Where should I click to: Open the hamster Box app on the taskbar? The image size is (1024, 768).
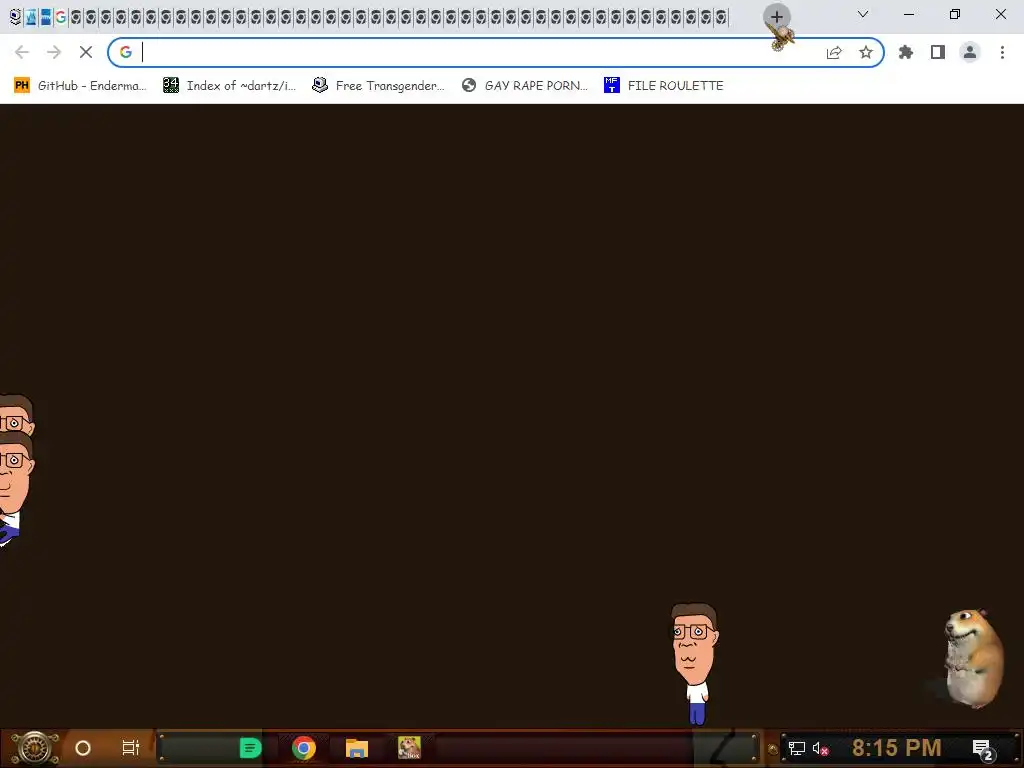[409, 748]
